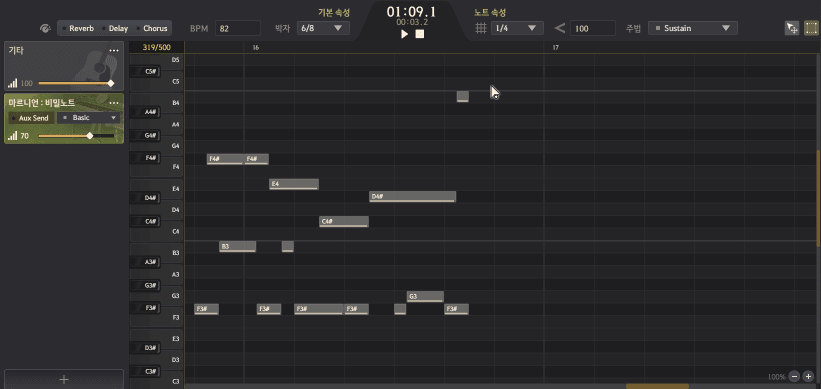Screen dimensions: 821x389
Task: Select the first F4# note block
Action: [x=225, y=159]
